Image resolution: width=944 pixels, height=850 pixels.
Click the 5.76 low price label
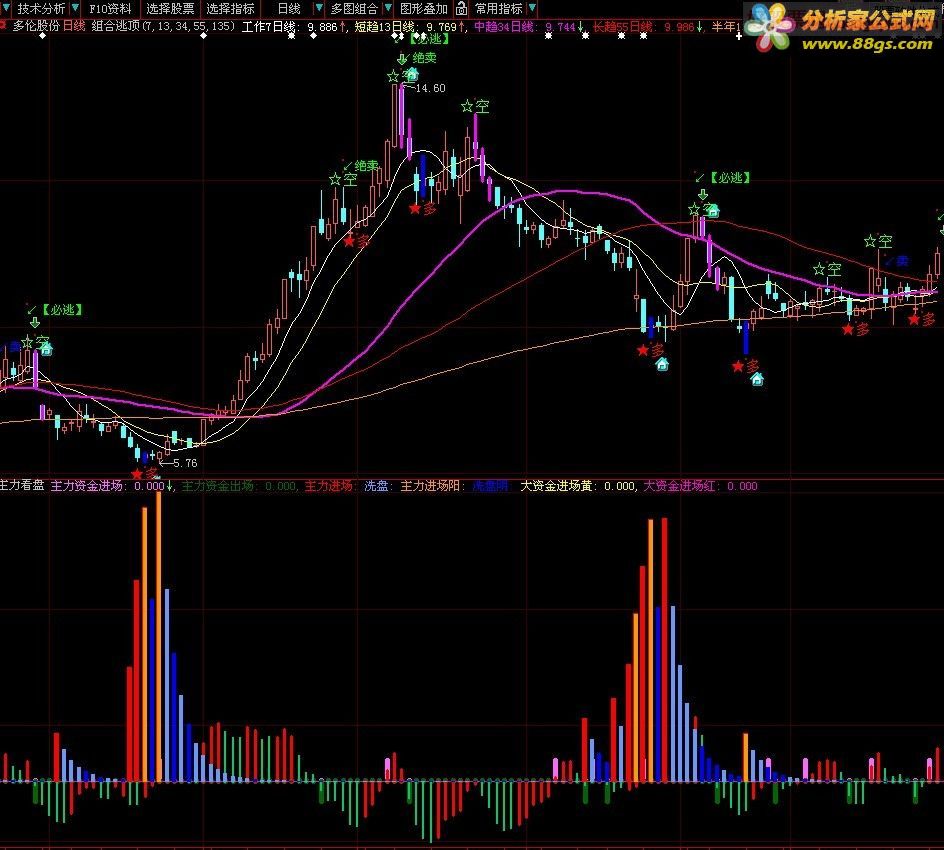coord(185,463)
